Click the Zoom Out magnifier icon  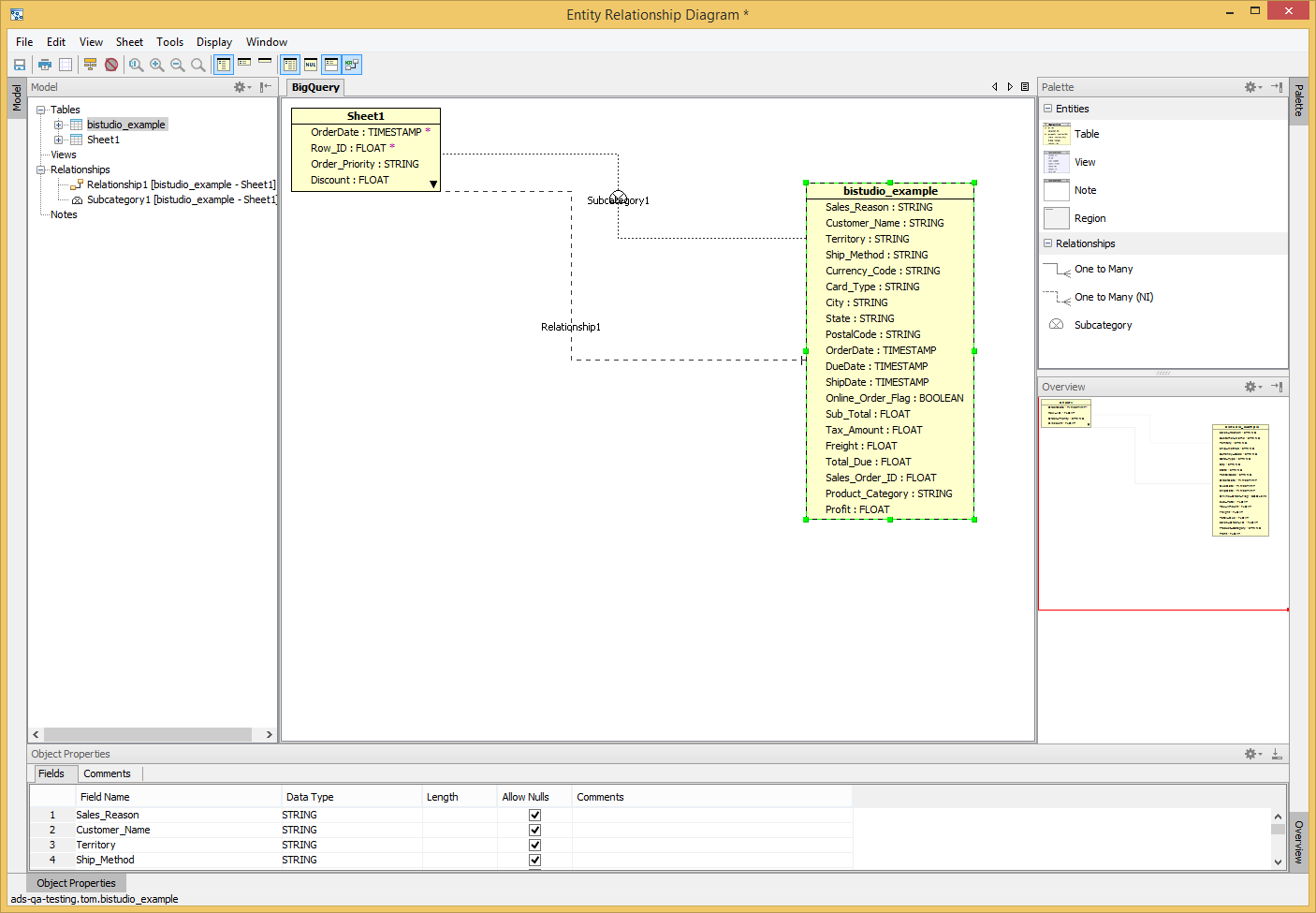tap(178, 65)
